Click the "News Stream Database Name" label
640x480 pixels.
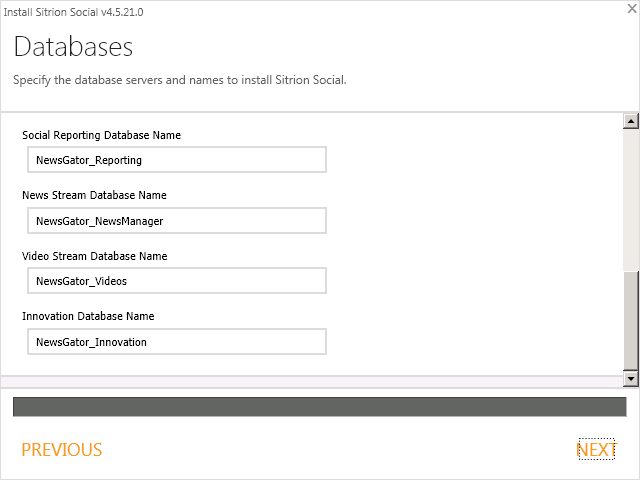(94, 195)
